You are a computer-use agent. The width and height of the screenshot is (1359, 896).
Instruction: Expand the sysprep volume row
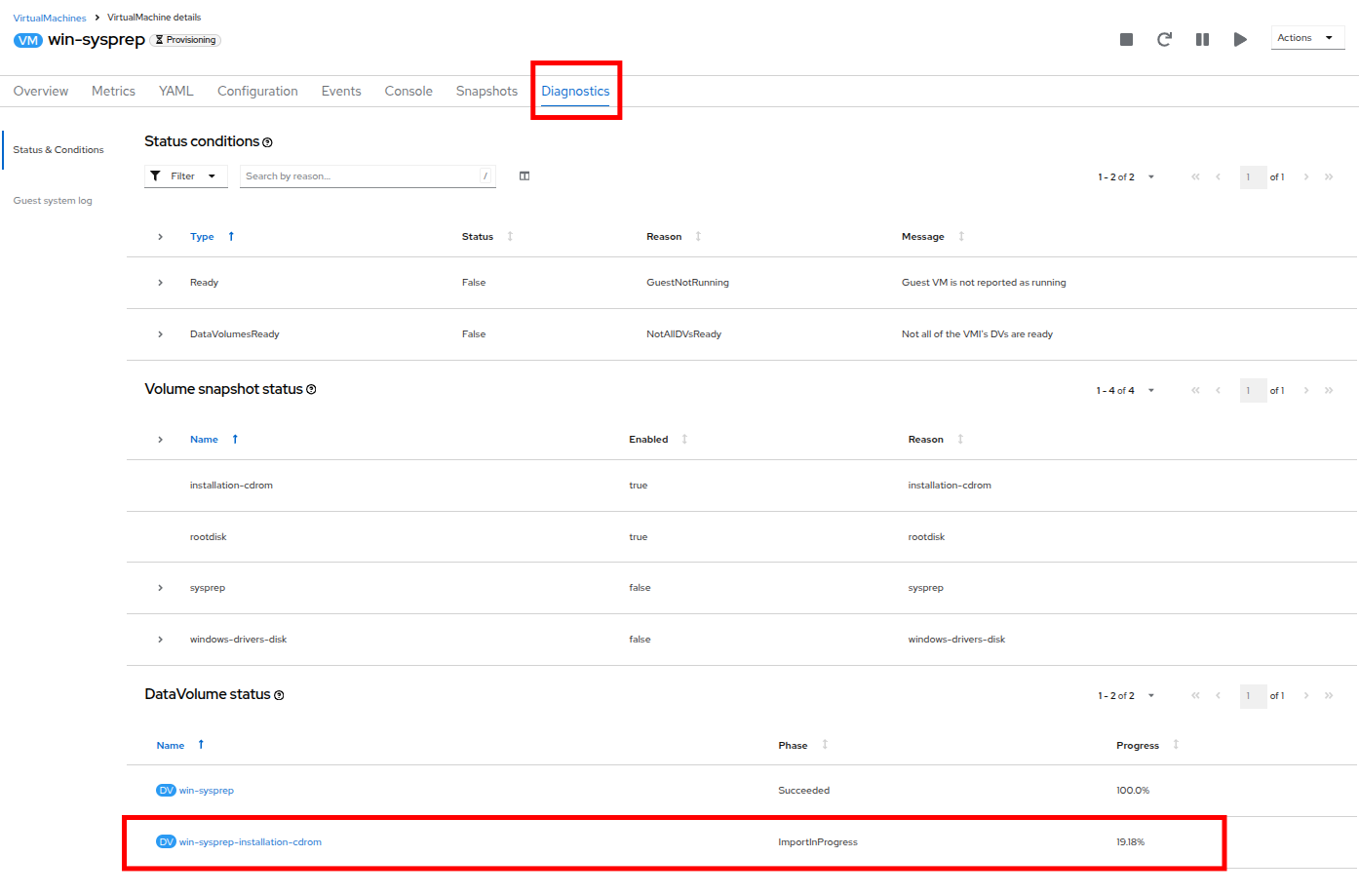pos(161,588)
